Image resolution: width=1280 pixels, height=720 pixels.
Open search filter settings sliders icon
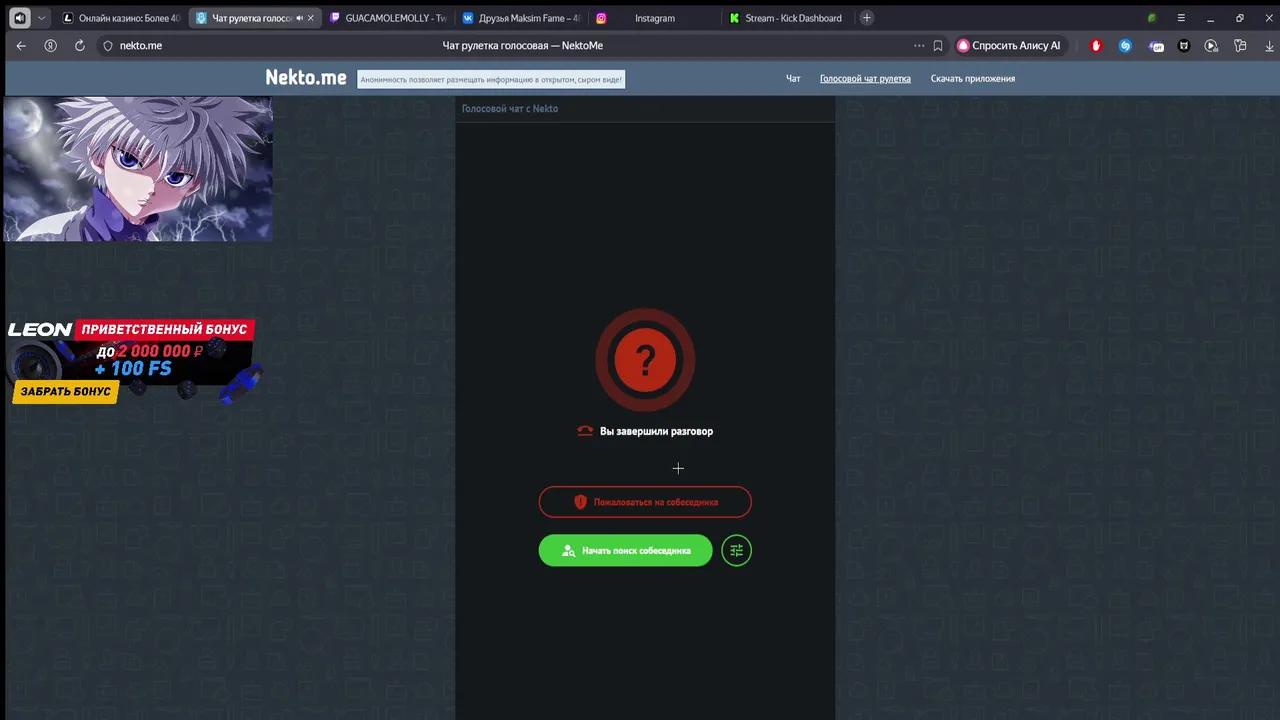[x=737, y=550]
